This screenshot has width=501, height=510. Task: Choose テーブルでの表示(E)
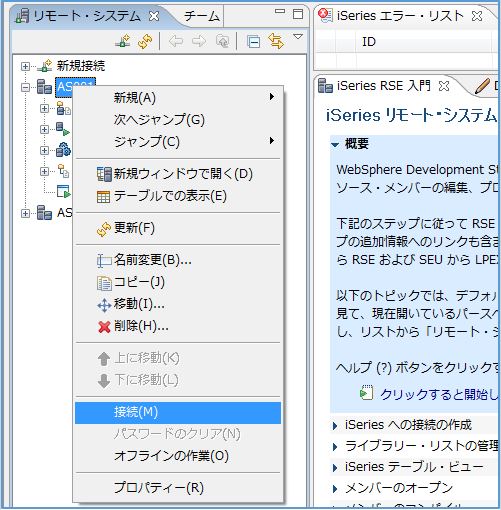(178, 196)
